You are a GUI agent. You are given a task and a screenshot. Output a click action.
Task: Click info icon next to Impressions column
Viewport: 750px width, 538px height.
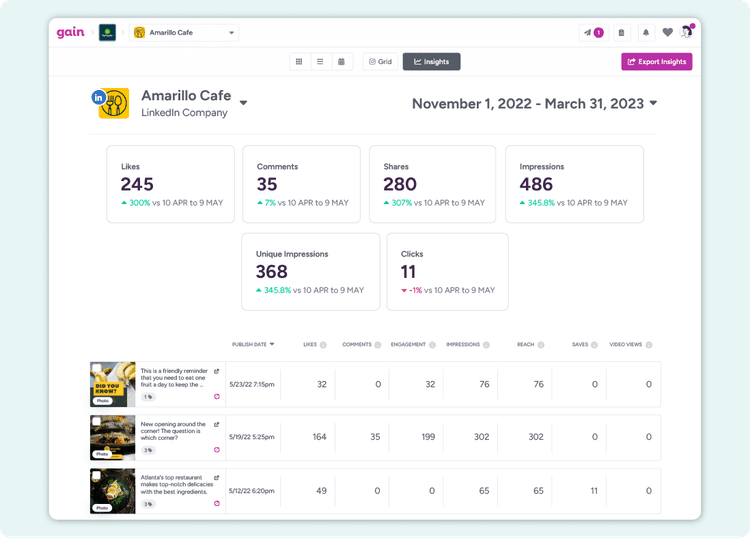[486, 345]
